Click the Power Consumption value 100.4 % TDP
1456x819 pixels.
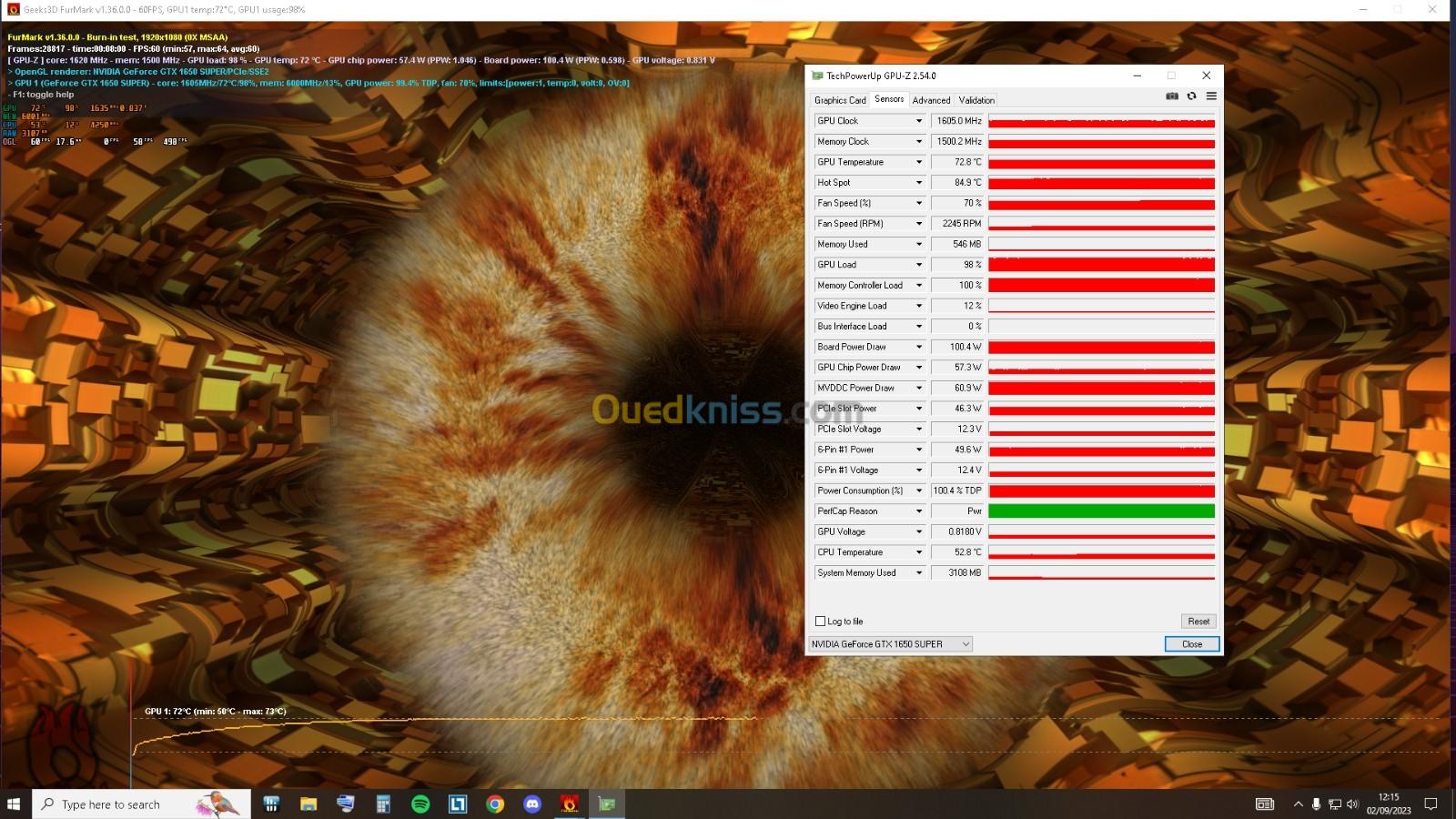959,490
